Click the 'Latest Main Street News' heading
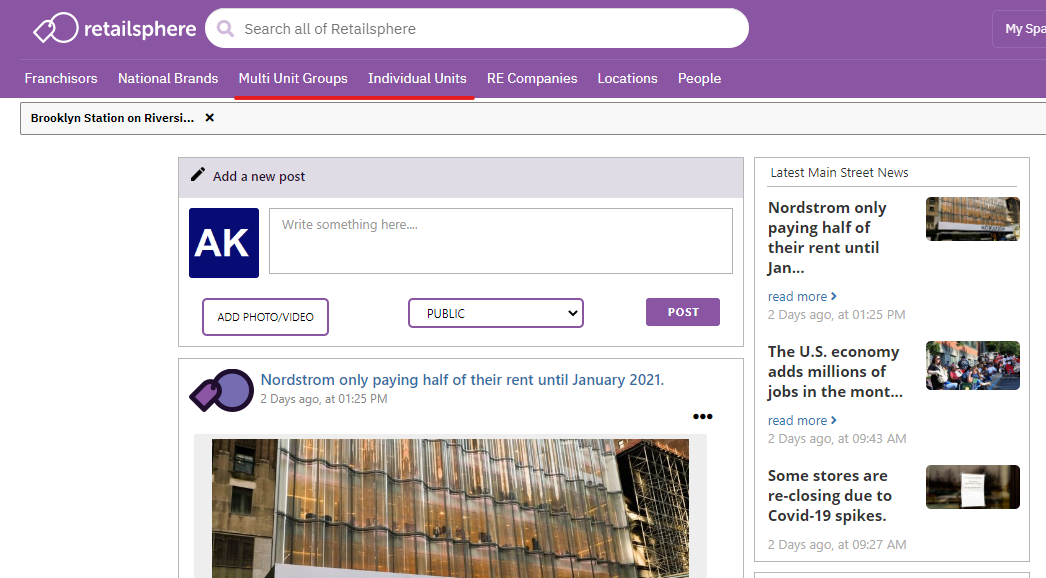 (839, 172)
